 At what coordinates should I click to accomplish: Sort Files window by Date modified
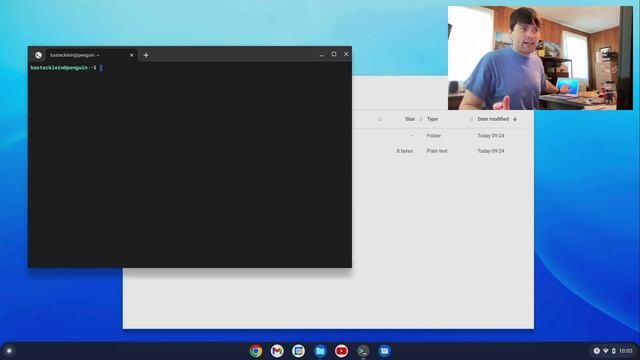(493, 119)
